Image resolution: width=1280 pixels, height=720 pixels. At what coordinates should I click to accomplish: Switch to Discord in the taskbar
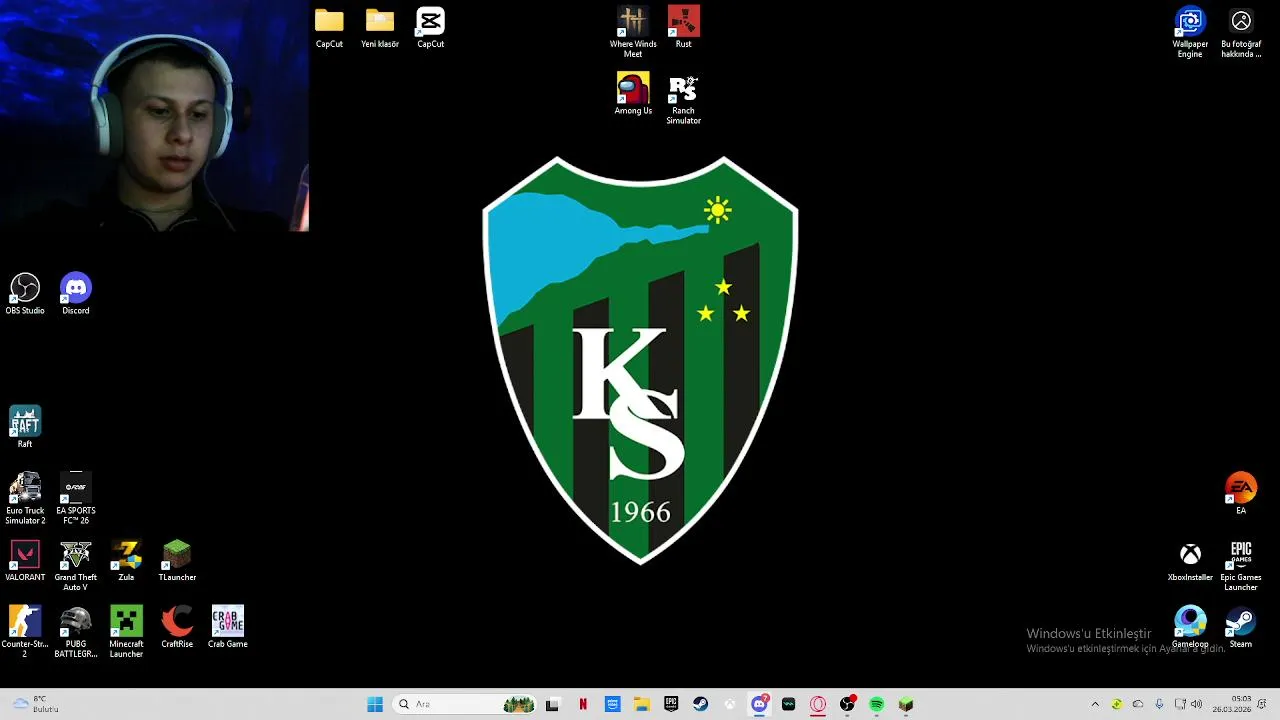pos(759,705)
